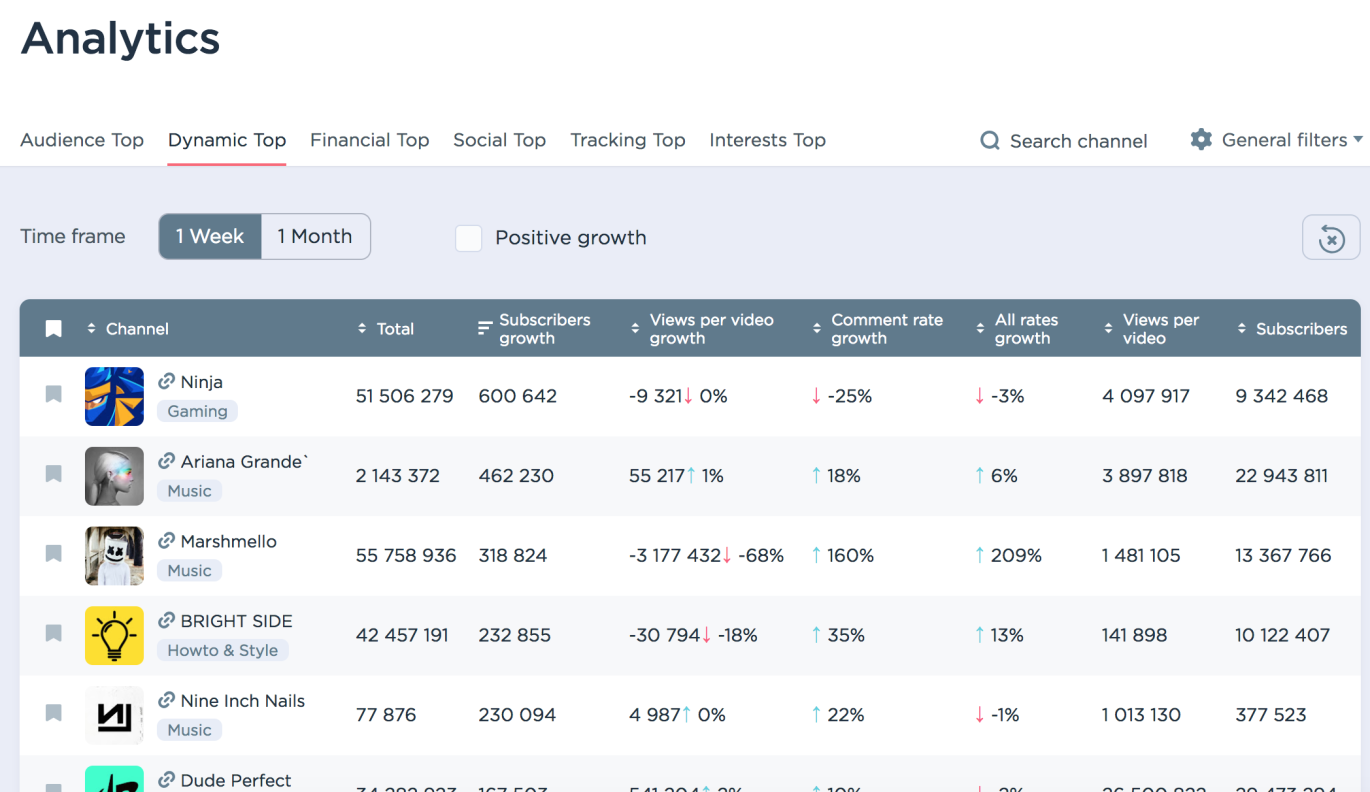Viewport: 1370px width, 792px height.
Task: Switch to the Audience Top tab
Action: 82,140
